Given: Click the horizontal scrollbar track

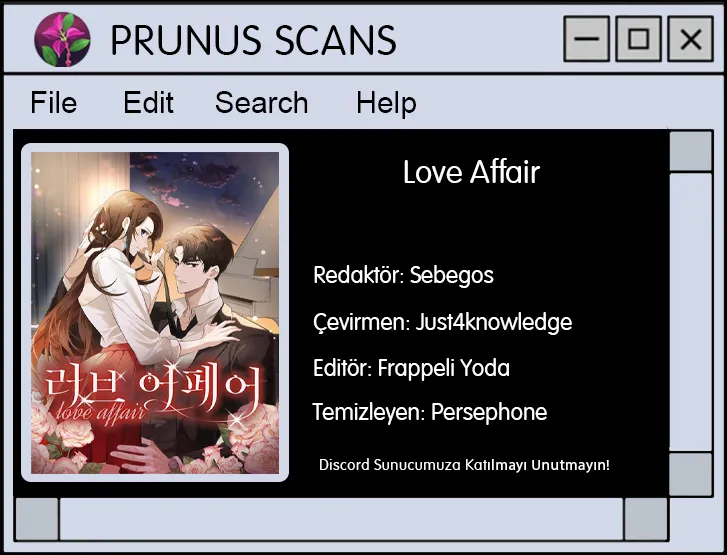Looking at the screenshot, I should pyautogui.click(x=341, y=519).
